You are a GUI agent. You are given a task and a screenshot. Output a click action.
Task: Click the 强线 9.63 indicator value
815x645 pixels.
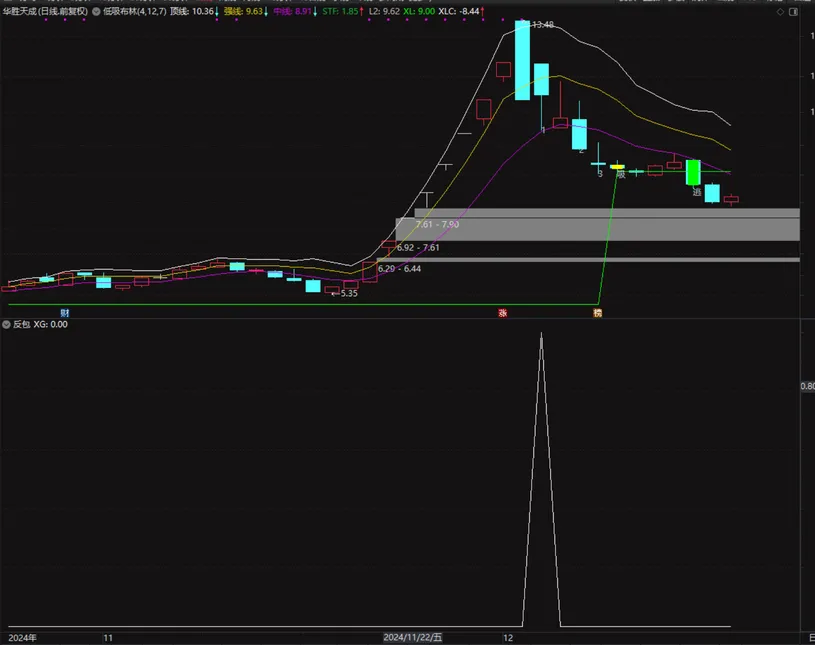point(246,11)
